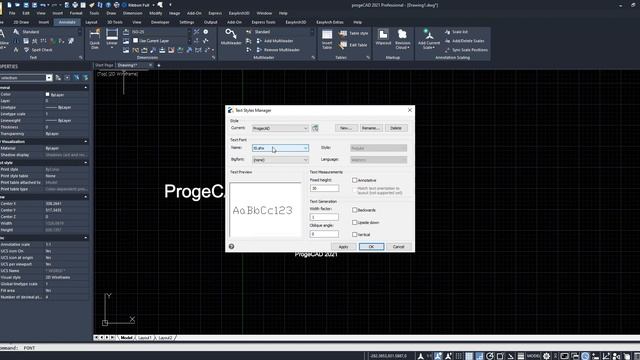Open the File menu
The image size is (640, 360).
[12, 13]
